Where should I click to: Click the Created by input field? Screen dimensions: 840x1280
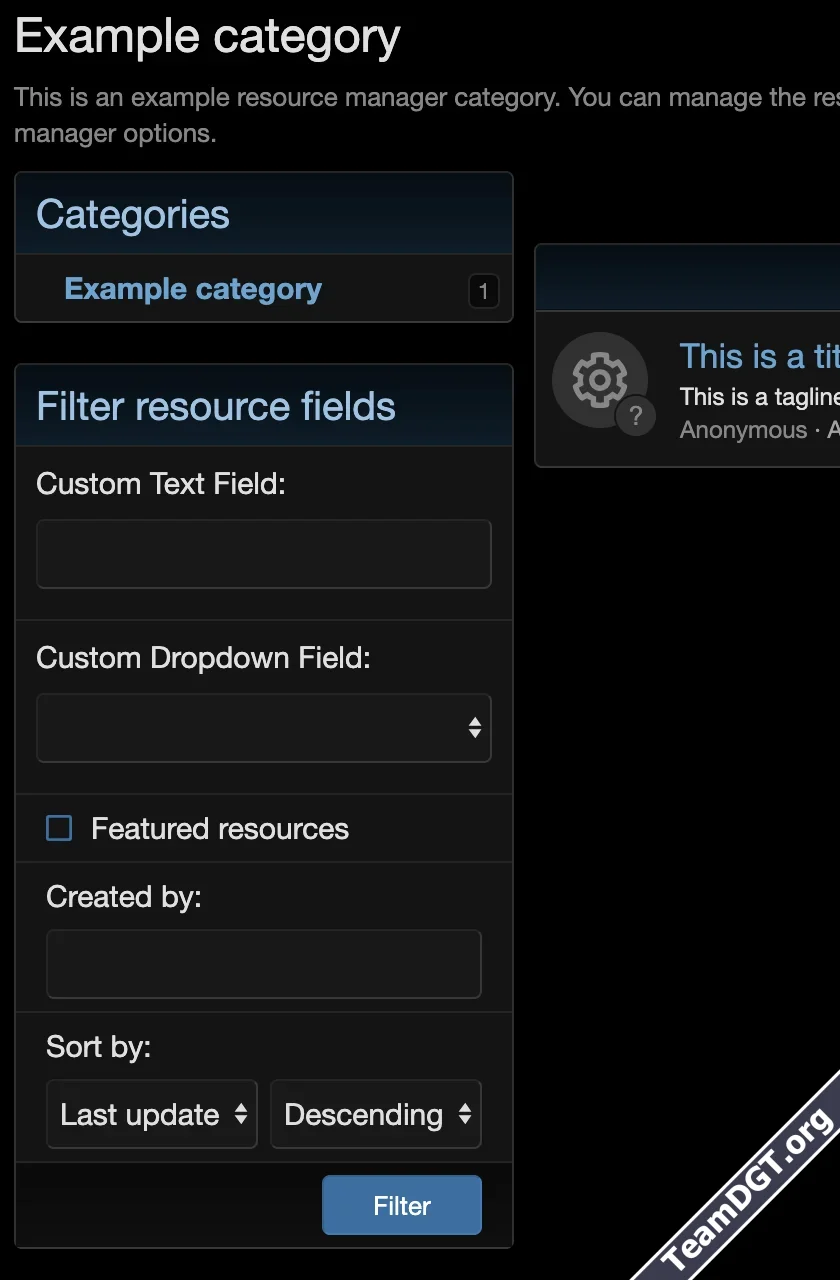tap(263, 963)
